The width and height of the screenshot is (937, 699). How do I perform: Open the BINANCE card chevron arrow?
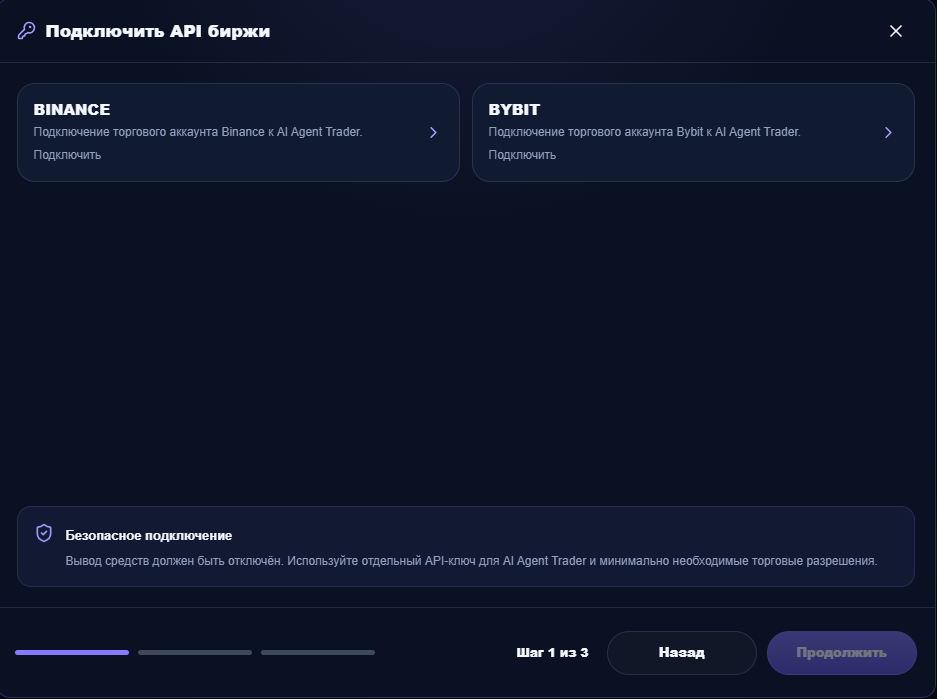(433, 133)
